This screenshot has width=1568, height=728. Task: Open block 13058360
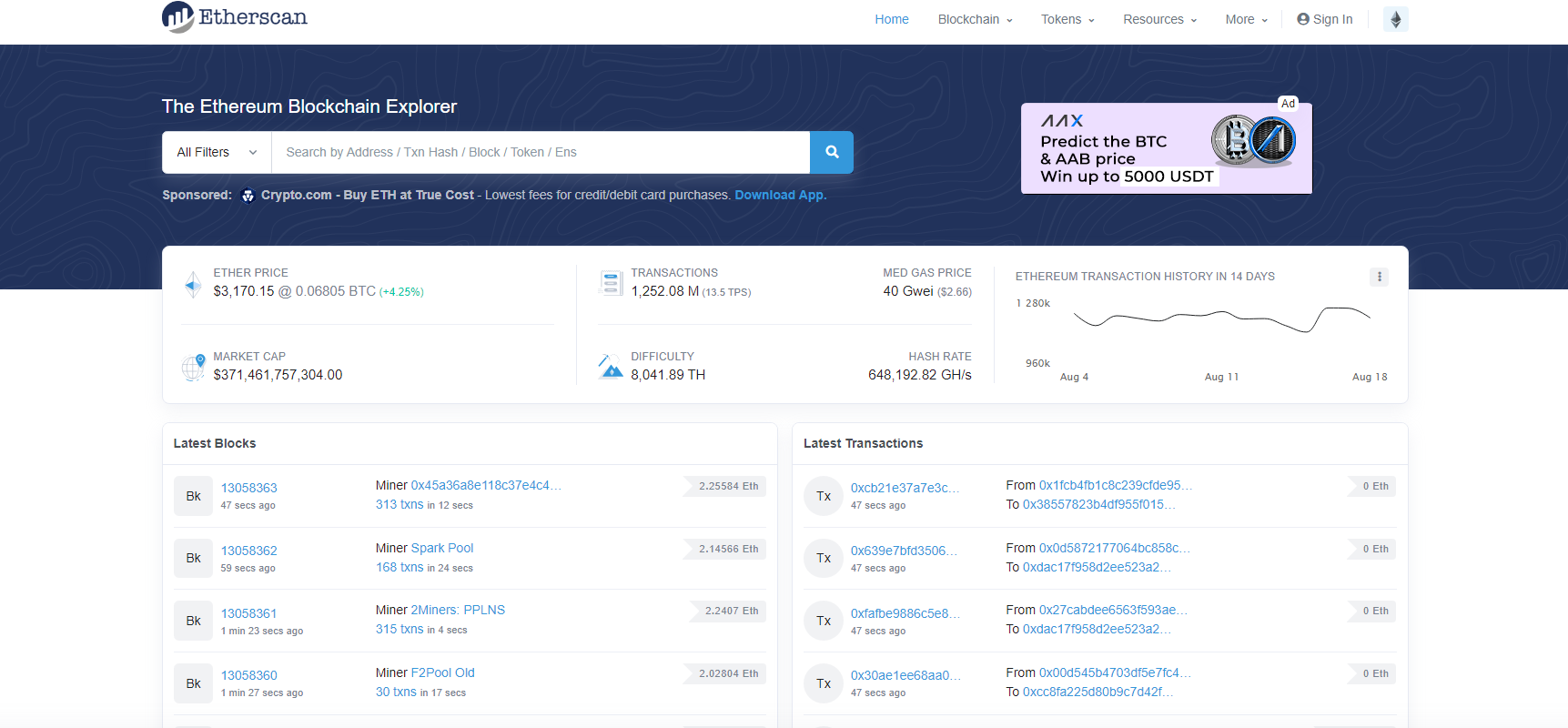click(248, 675)
